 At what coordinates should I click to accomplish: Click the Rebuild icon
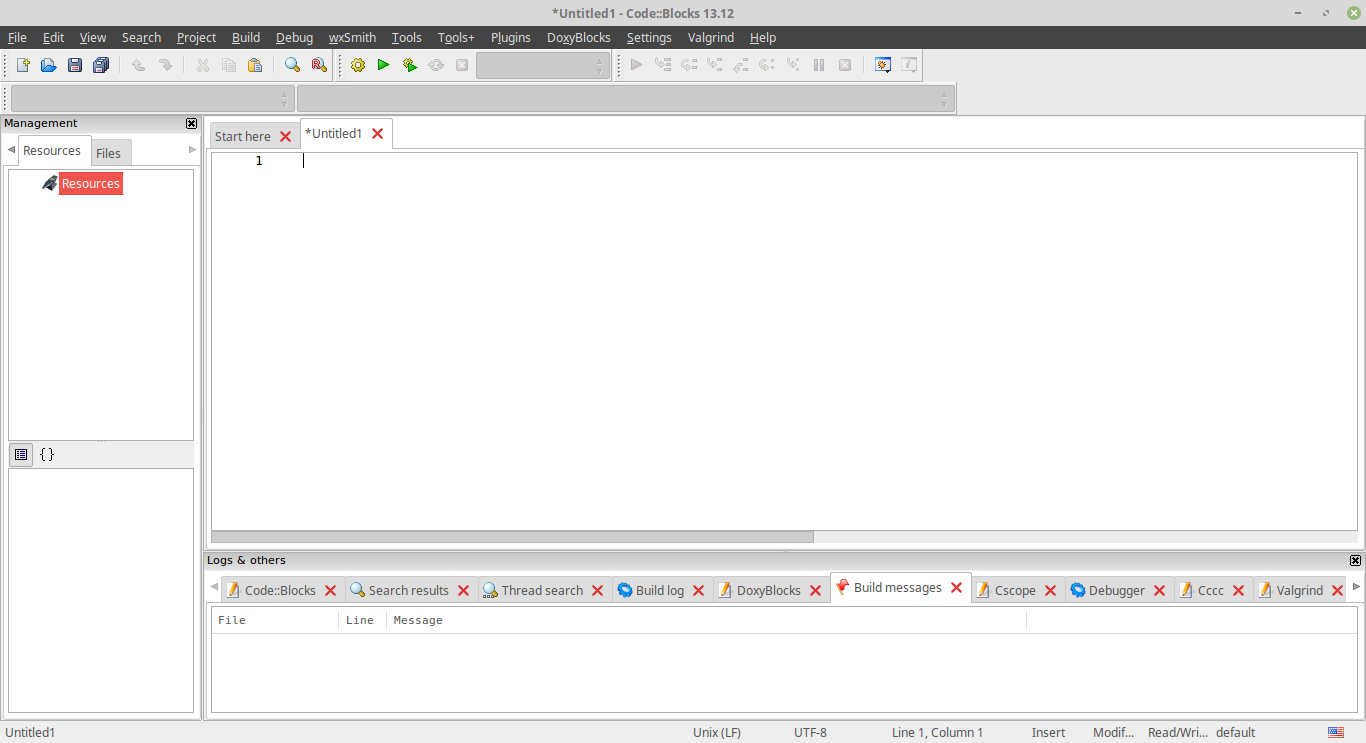(x=436, y=65)
